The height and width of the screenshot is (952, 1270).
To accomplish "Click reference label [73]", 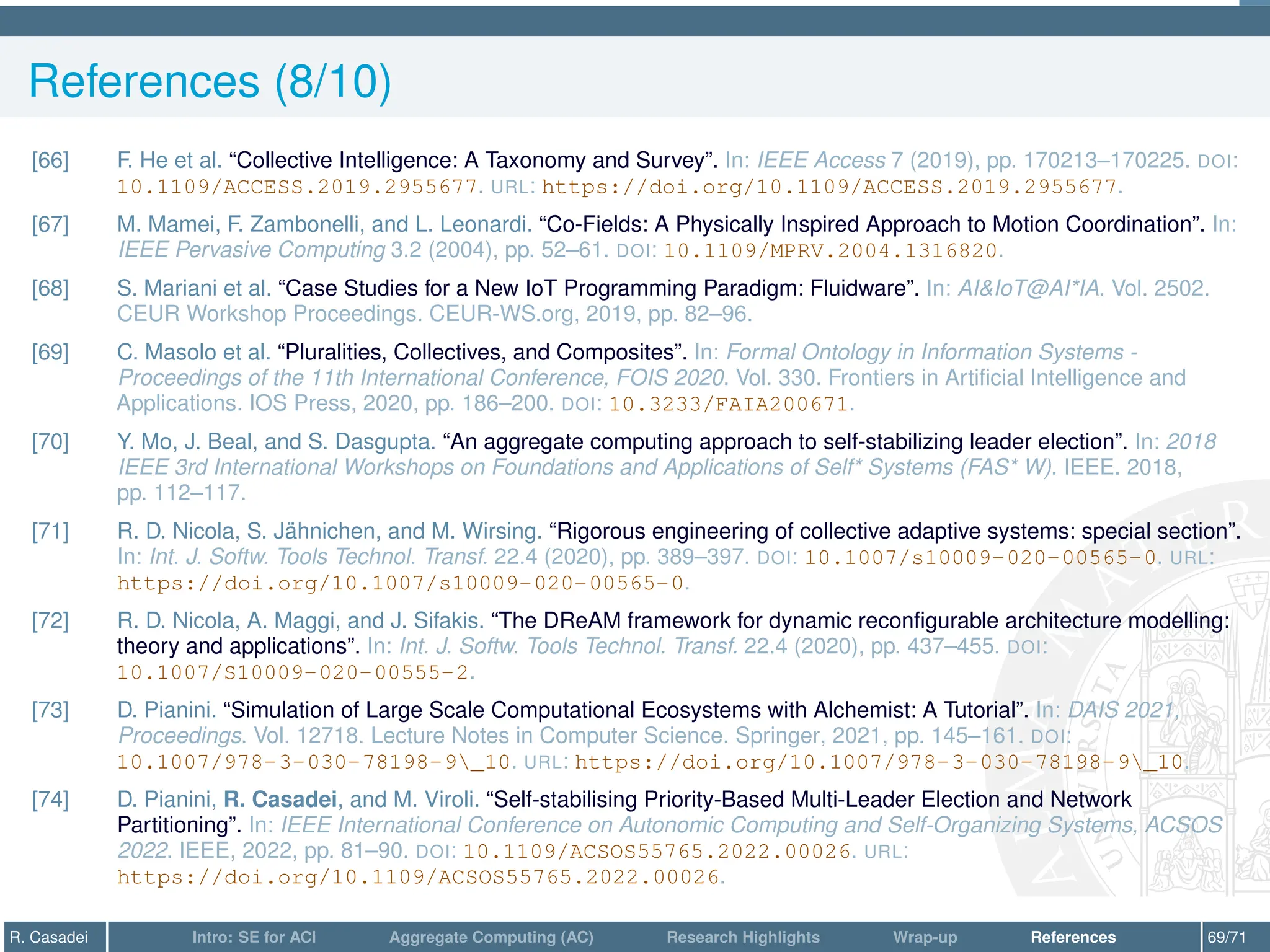I will click(50, 710).
